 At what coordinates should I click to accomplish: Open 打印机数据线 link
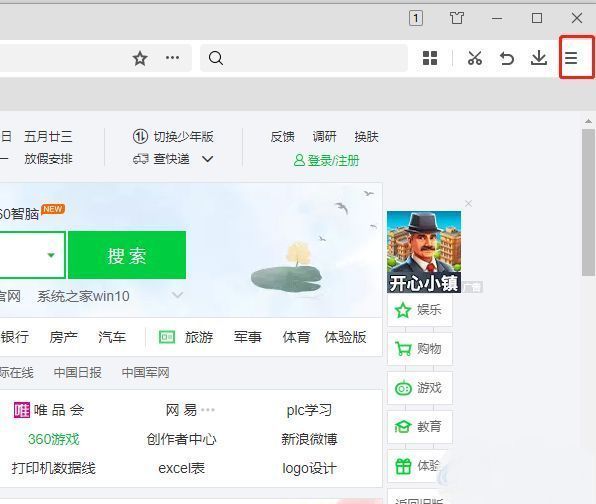54,468
